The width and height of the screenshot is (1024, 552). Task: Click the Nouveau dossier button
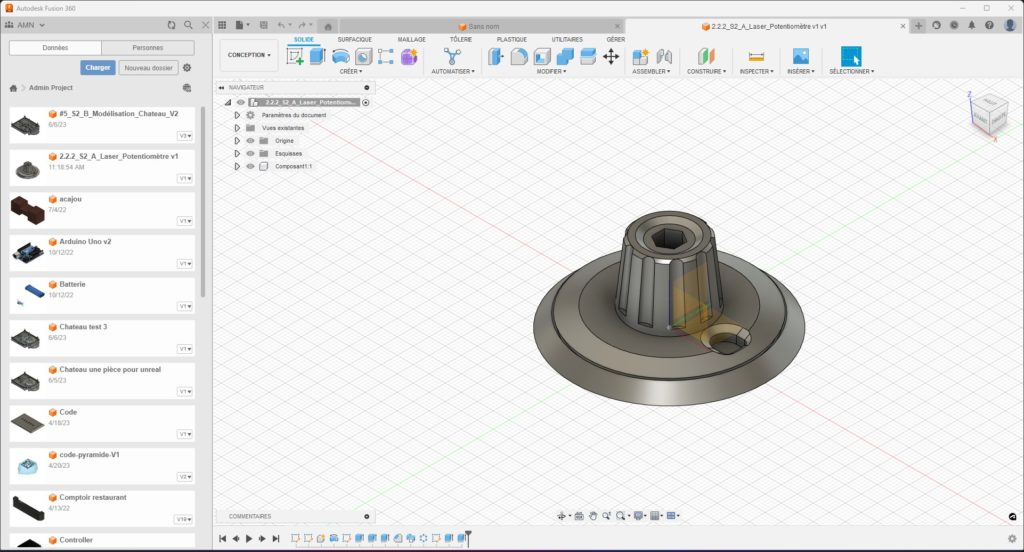[x=148, y=68]
